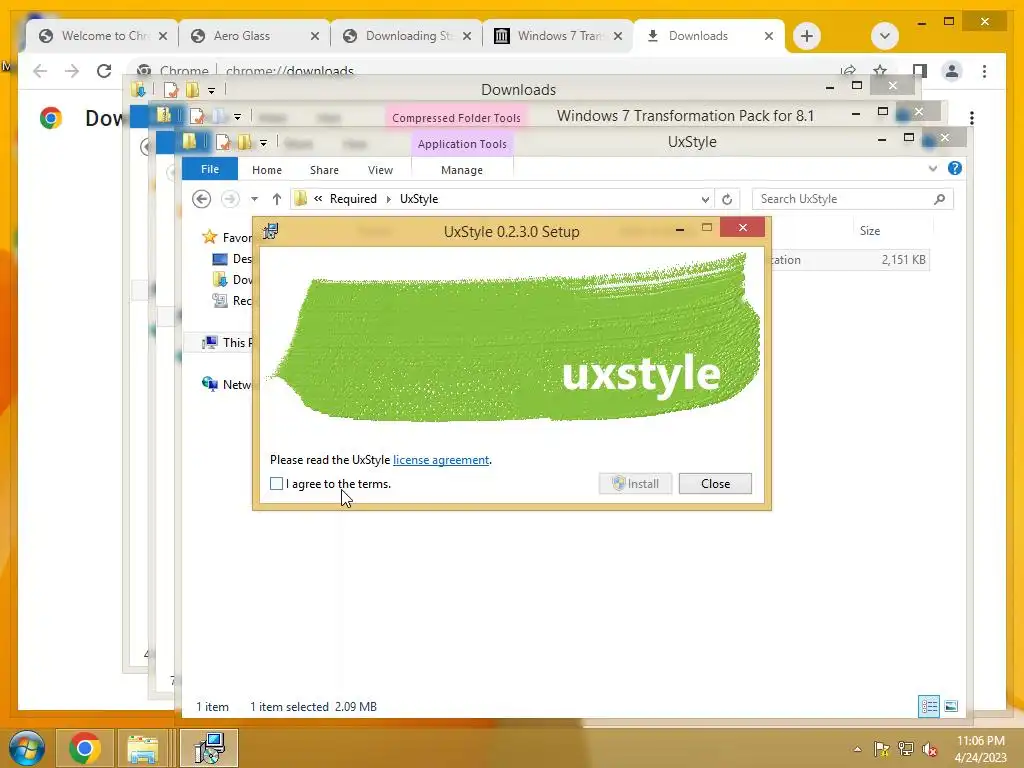Sort by the Size column header
The image size is (1024, 768).
869,231
